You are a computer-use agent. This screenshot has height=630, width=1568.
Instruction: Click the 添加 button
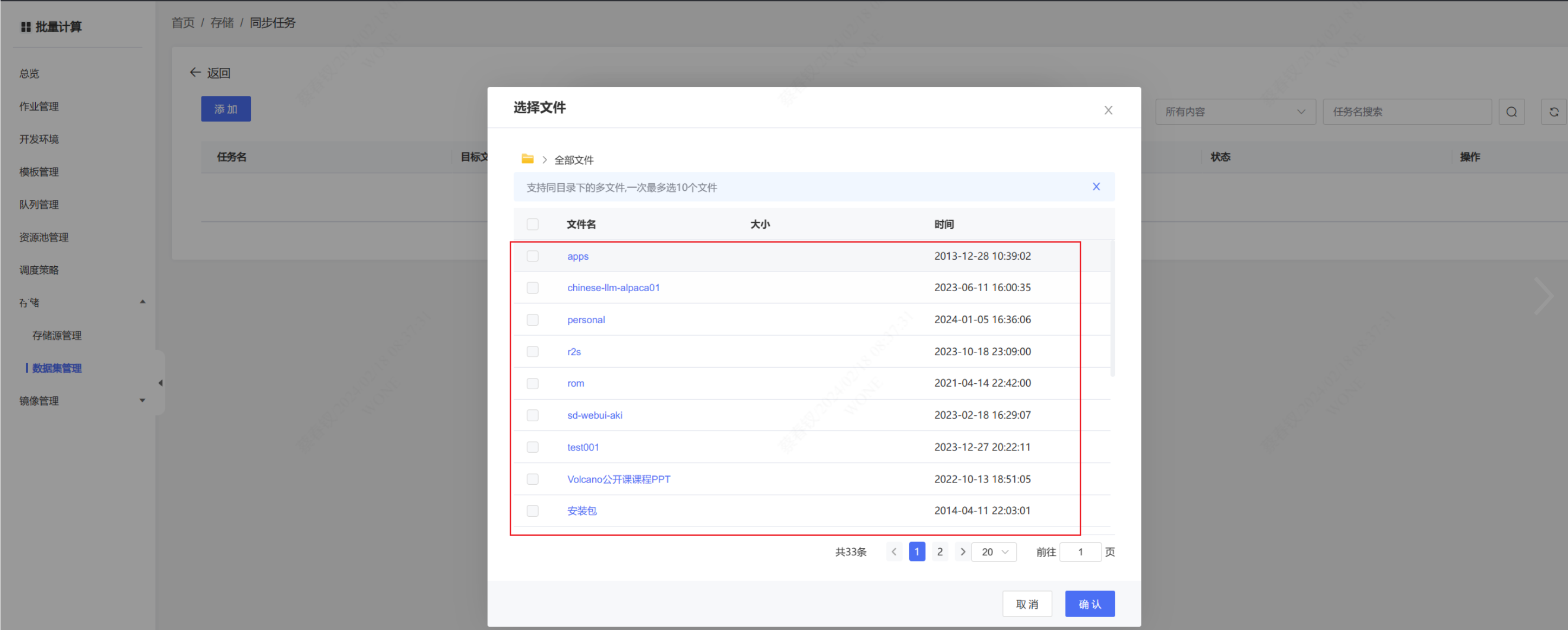click(226, 109)
